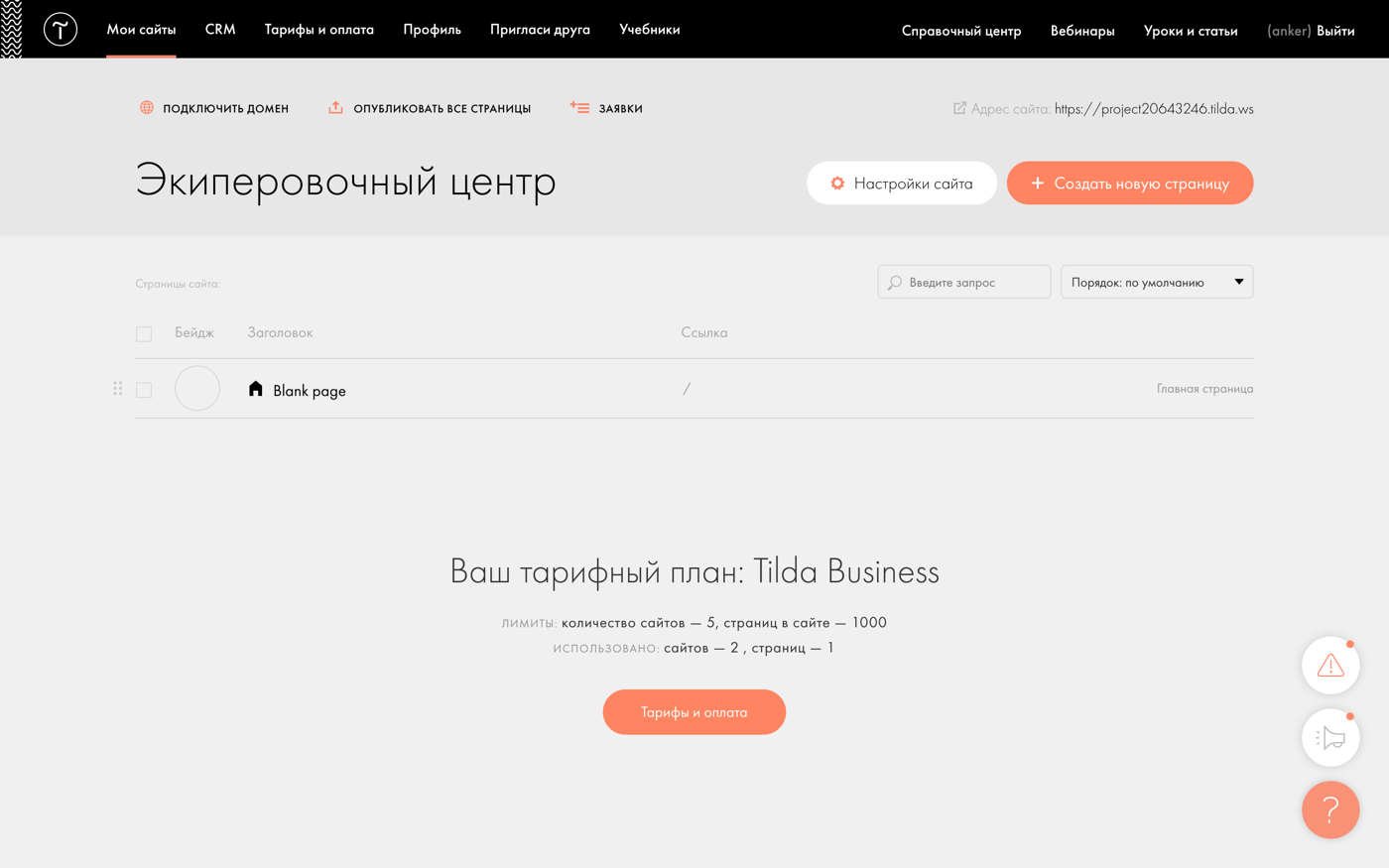Image resolution: width=1389 pixels, height=868 pixels.
Task: Open the Порядок: по умолчанию sort dropdown
Action: point(1157,282)
